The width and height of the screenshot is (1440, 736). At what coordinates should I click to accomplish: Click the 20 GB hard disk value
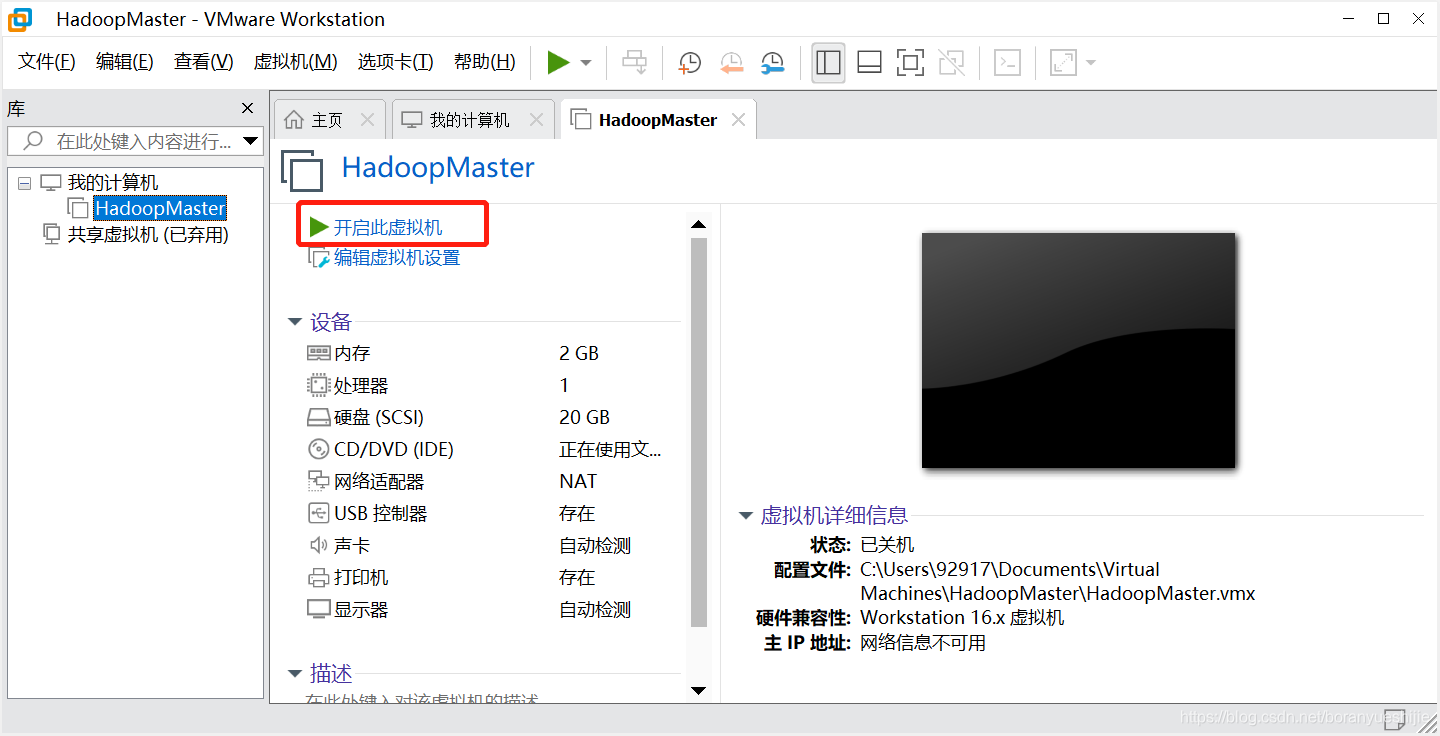pyautogui.click(x=584, y=418)
